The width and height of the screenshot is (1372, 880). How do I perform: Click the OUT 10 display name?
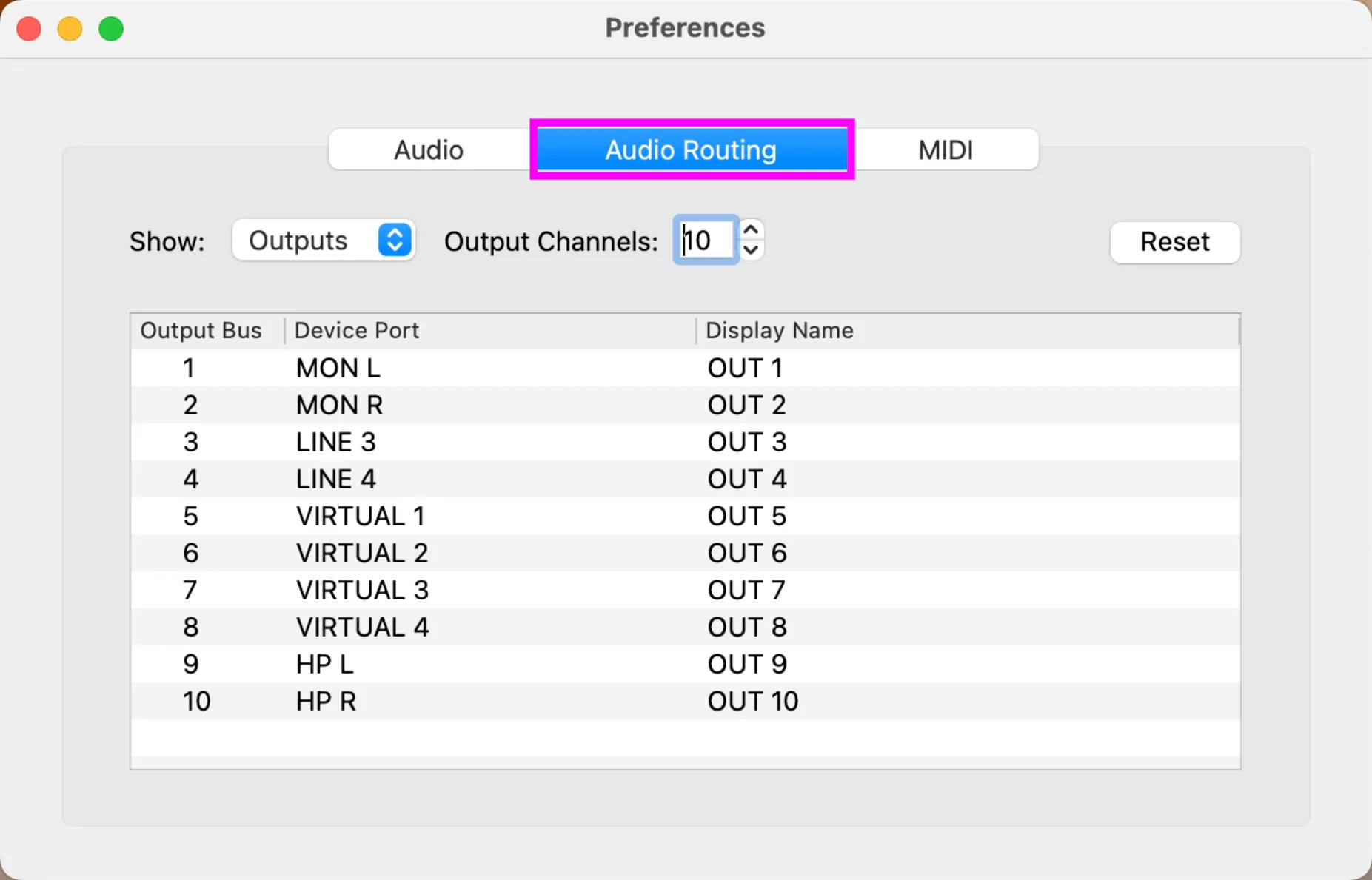pyautogui.click(x=752, y=701)
